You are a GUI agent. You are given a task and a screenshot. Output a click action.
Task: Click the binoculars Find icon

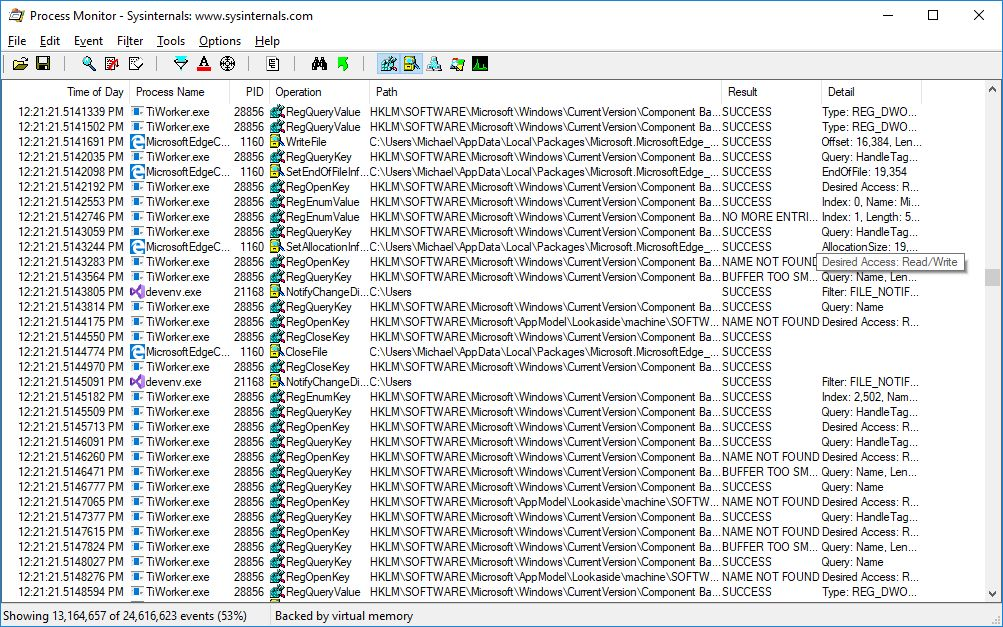tap(319, 64)
